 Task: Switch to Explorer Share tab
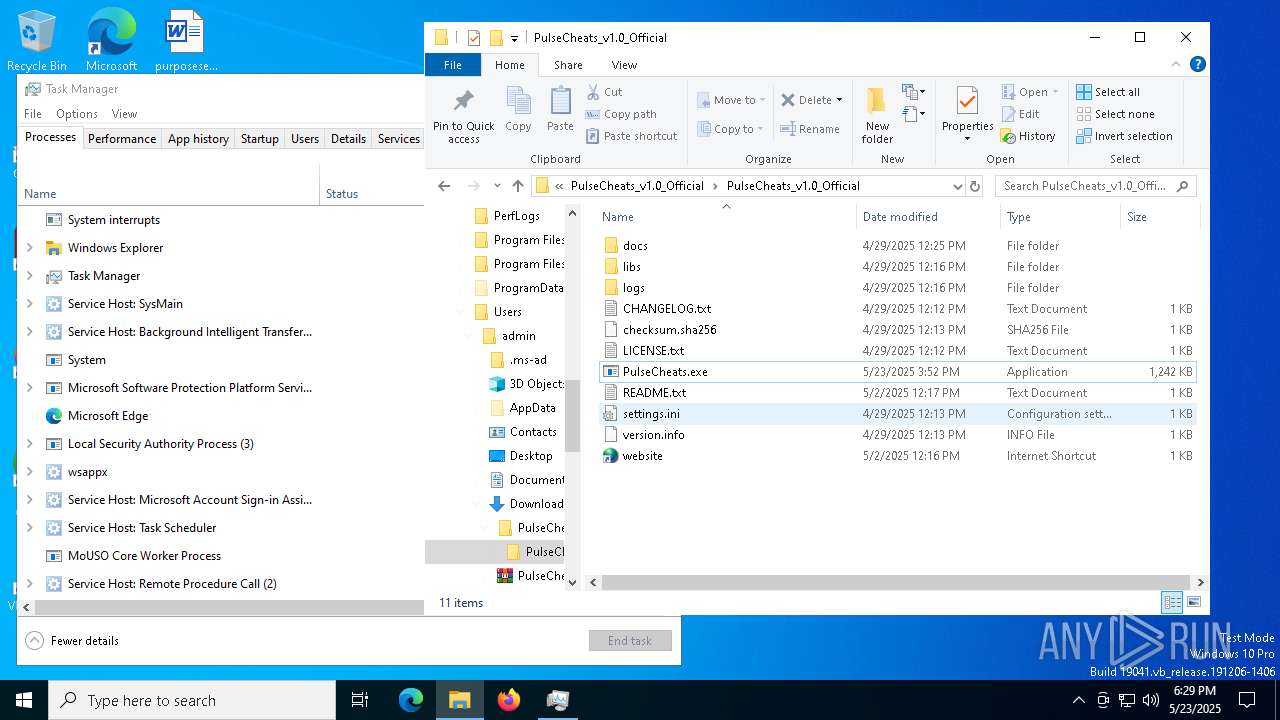point(568,65)
